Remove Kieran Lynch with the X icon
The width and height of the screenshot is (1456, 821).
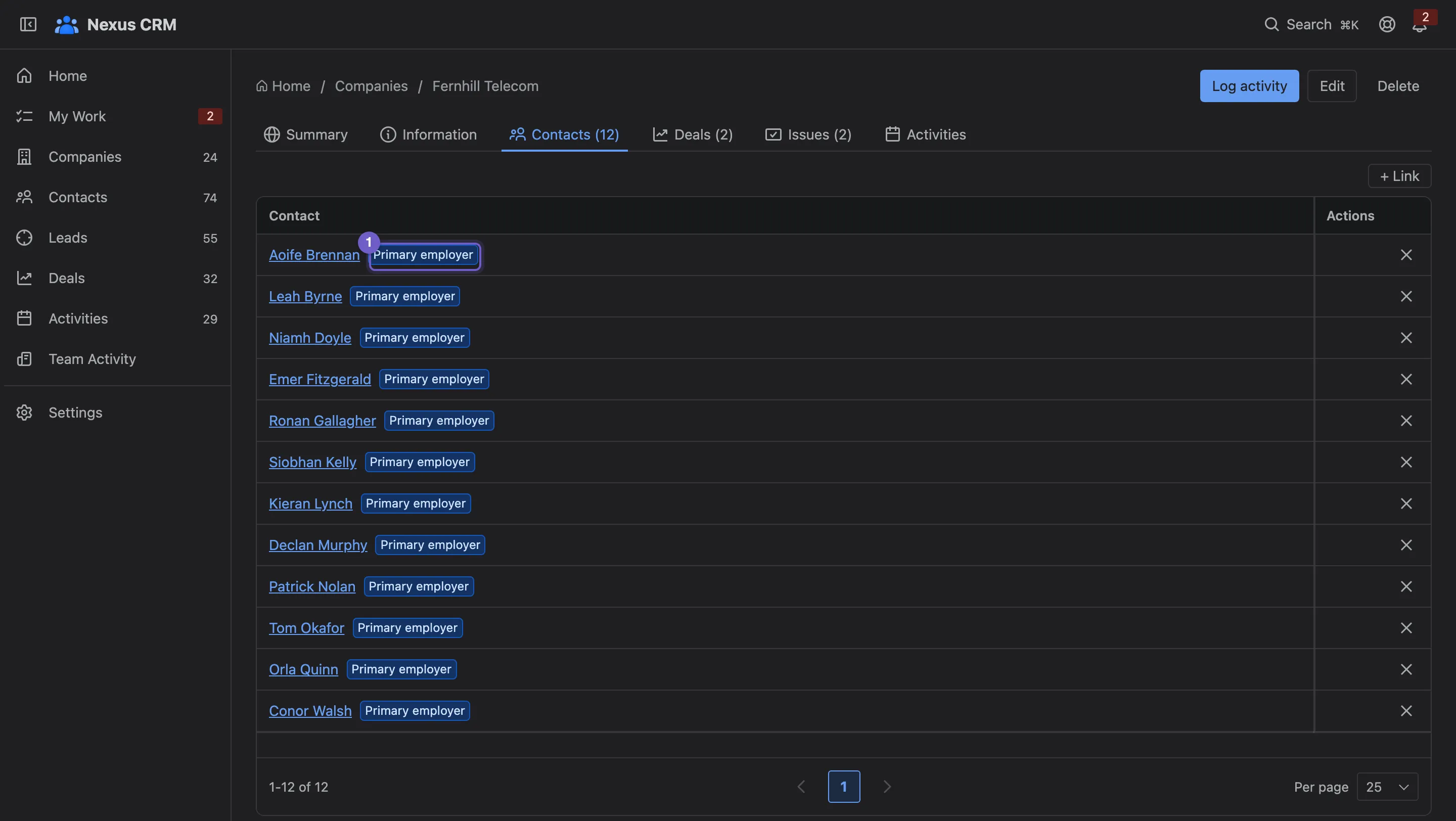pyautogui.click(x=1406, y=504)
